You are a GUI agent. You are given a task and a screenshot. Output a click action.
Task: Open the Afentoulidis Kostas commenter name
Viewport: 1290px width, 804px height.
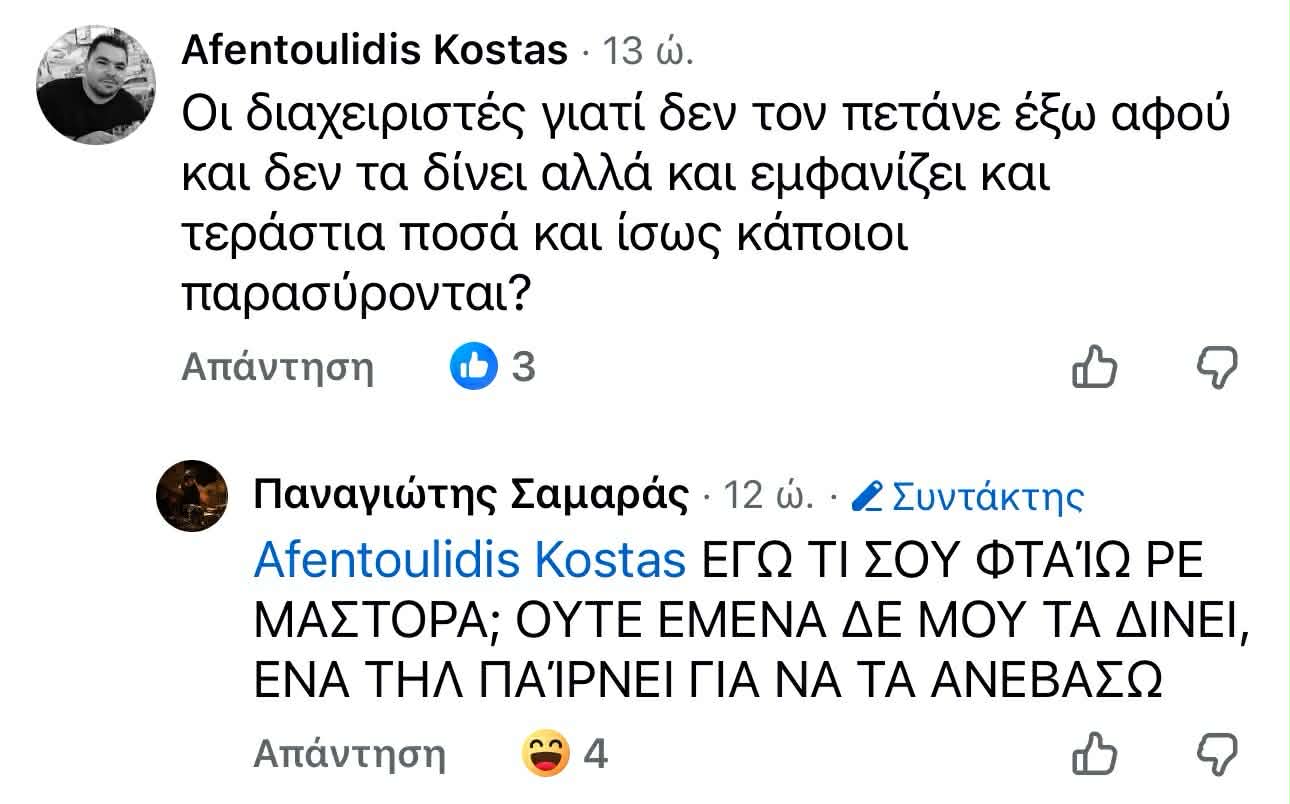(375, 49)
